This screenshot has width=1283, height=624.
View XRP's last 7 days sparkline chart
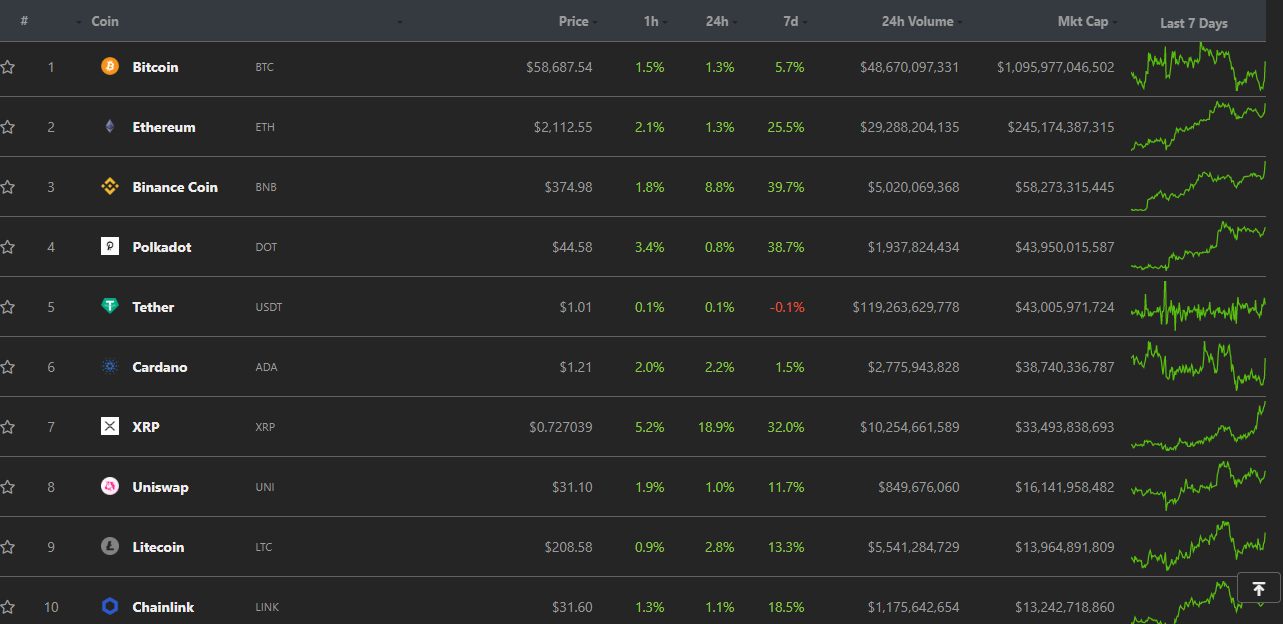[x=1198, y=427]
